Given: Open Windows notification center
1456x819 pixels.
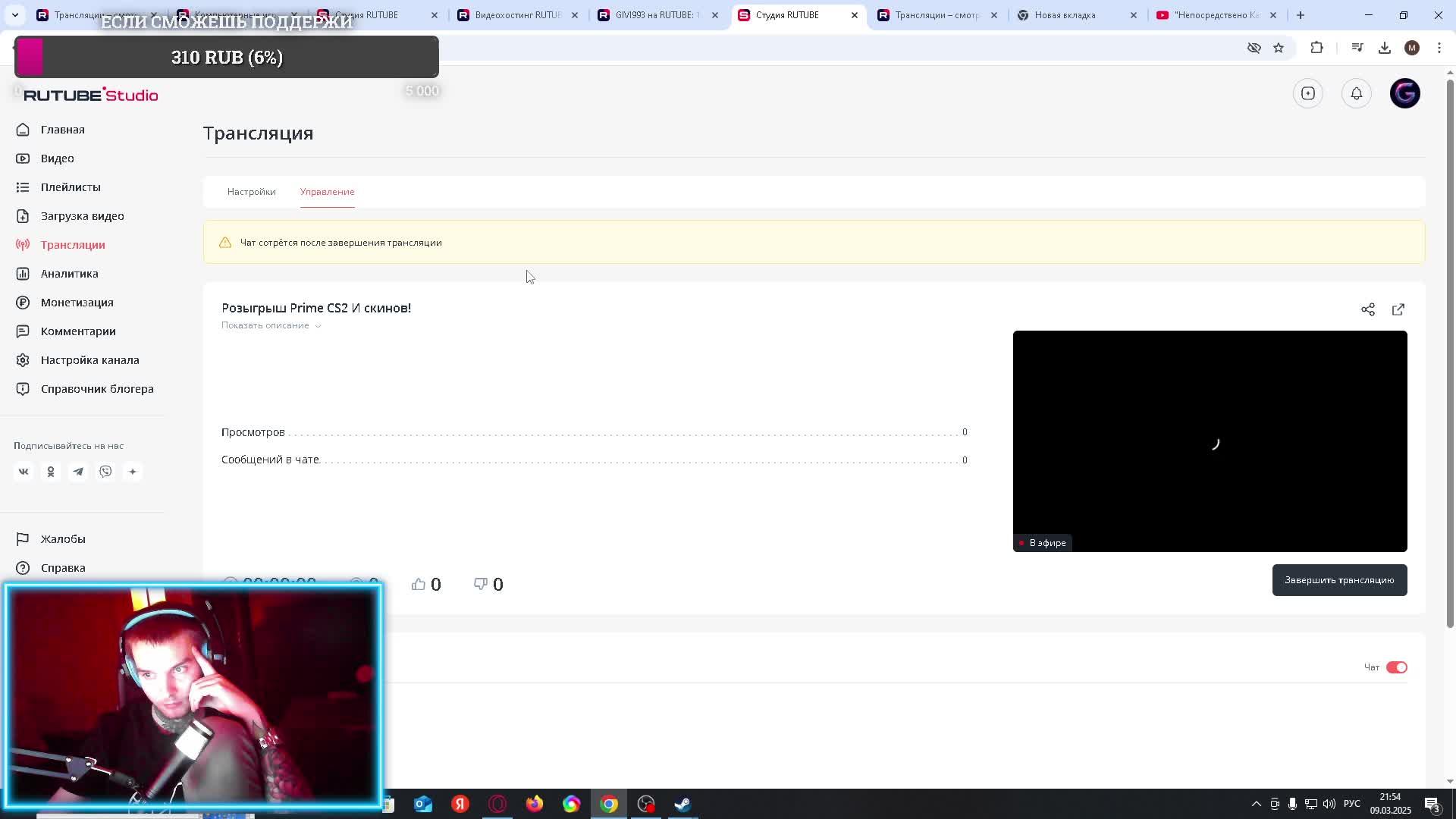Looking at the screenshot, I should (1432, 804).
